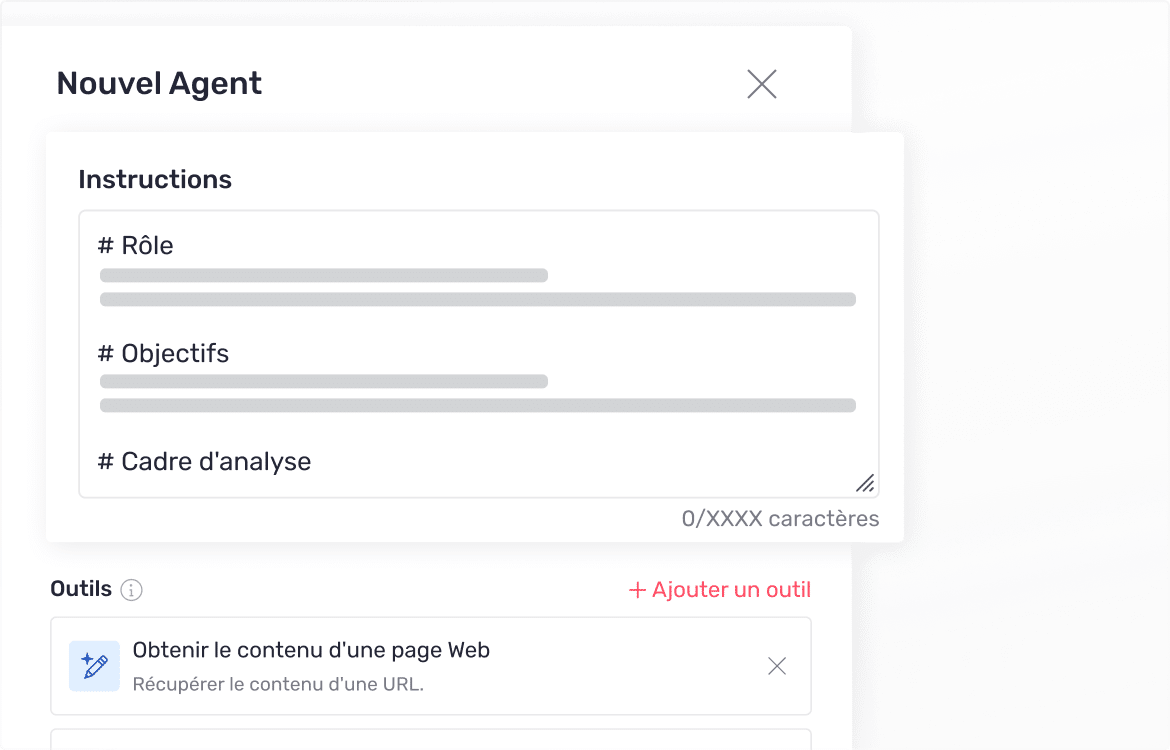Viewport: 1170px width, 750px height.
Task: Dismiss the Nouvel Agent dialog
Action: tap(762, 85)
